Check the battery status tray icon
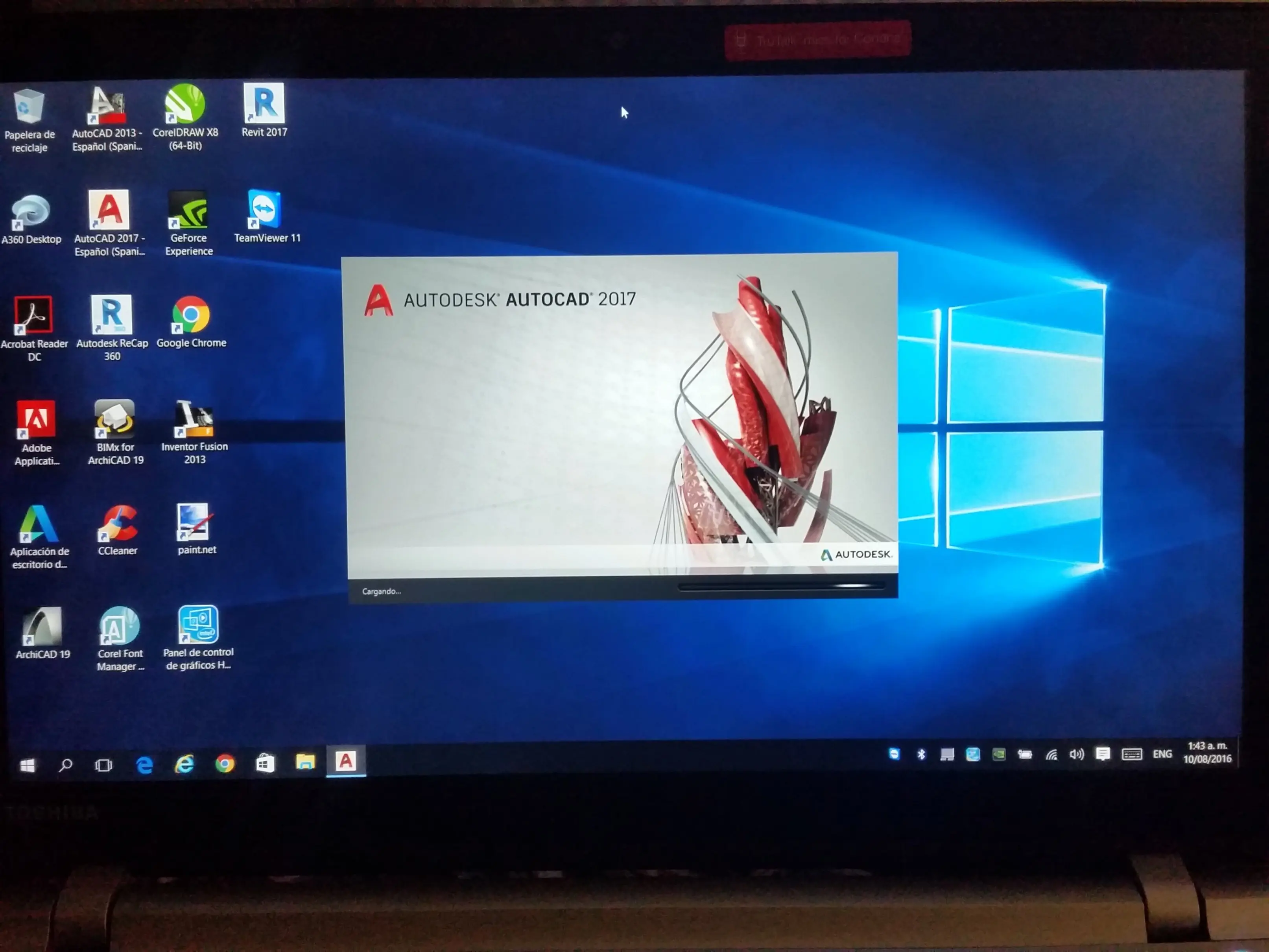 tap(1025, 754)
